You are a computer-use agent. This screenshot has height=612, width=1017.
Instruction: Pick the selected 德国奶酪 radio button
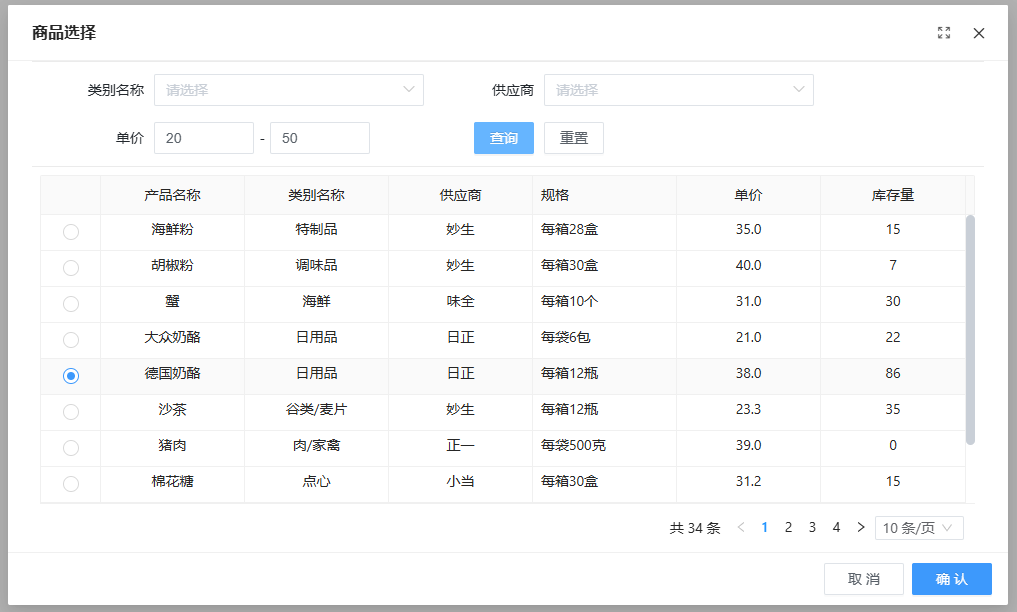[x=71, y=375]
